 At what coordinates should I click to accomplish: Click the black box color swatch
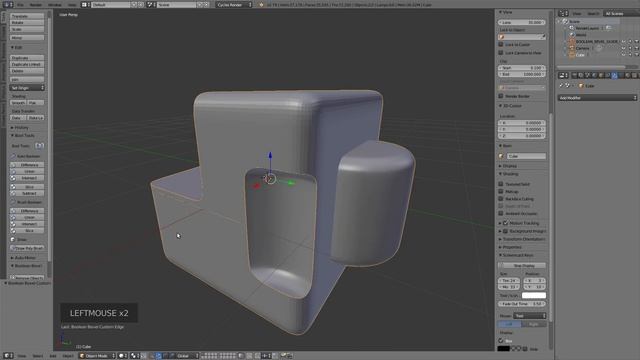coord(504,349)
